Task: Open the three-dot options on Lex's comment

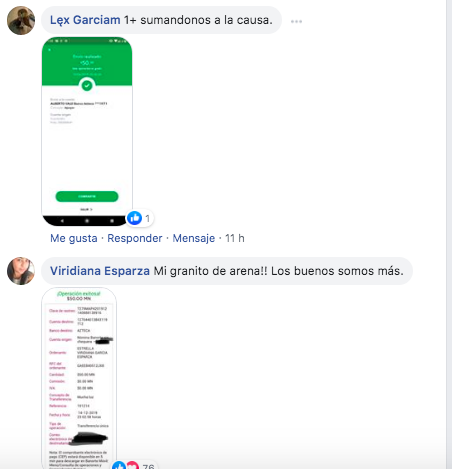Action: point(296,21)
